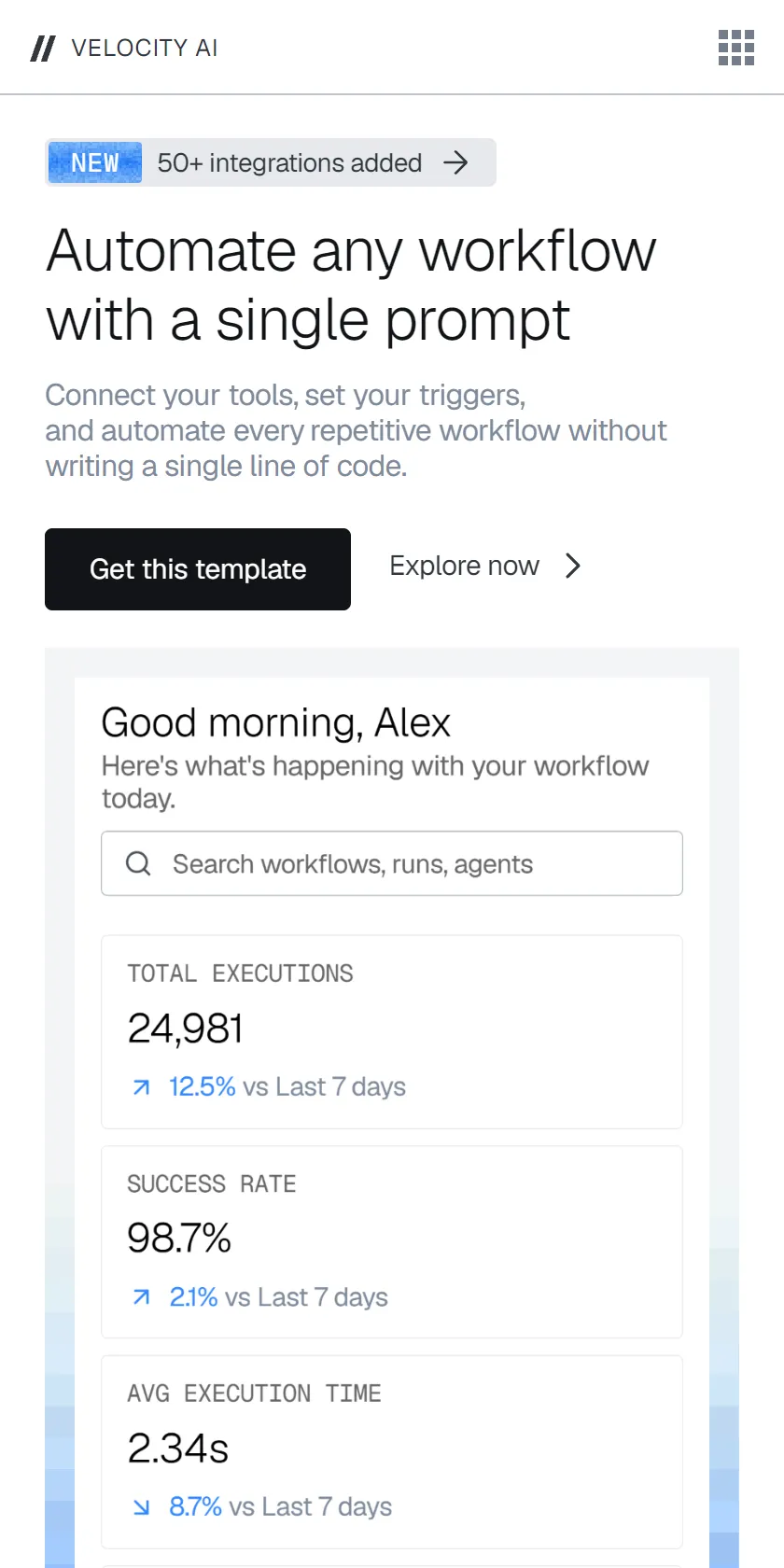
Task: Select the 12.5% change value
Action: coord(202,1087)
